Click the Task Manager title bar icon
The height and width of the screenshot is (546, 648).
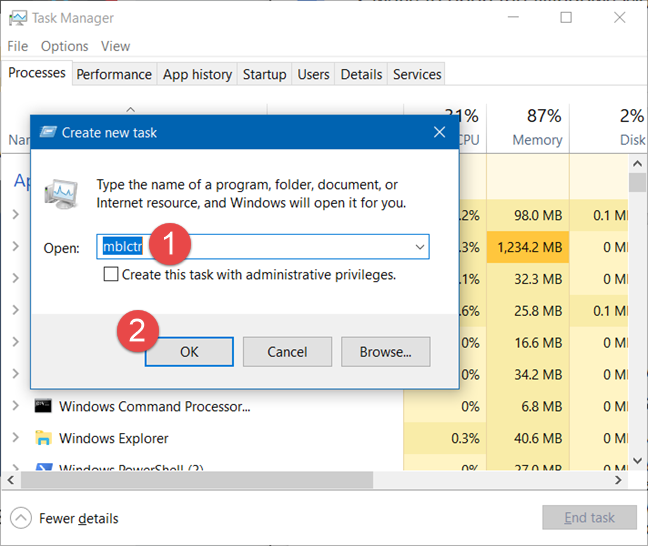click(x=18, y=18)
